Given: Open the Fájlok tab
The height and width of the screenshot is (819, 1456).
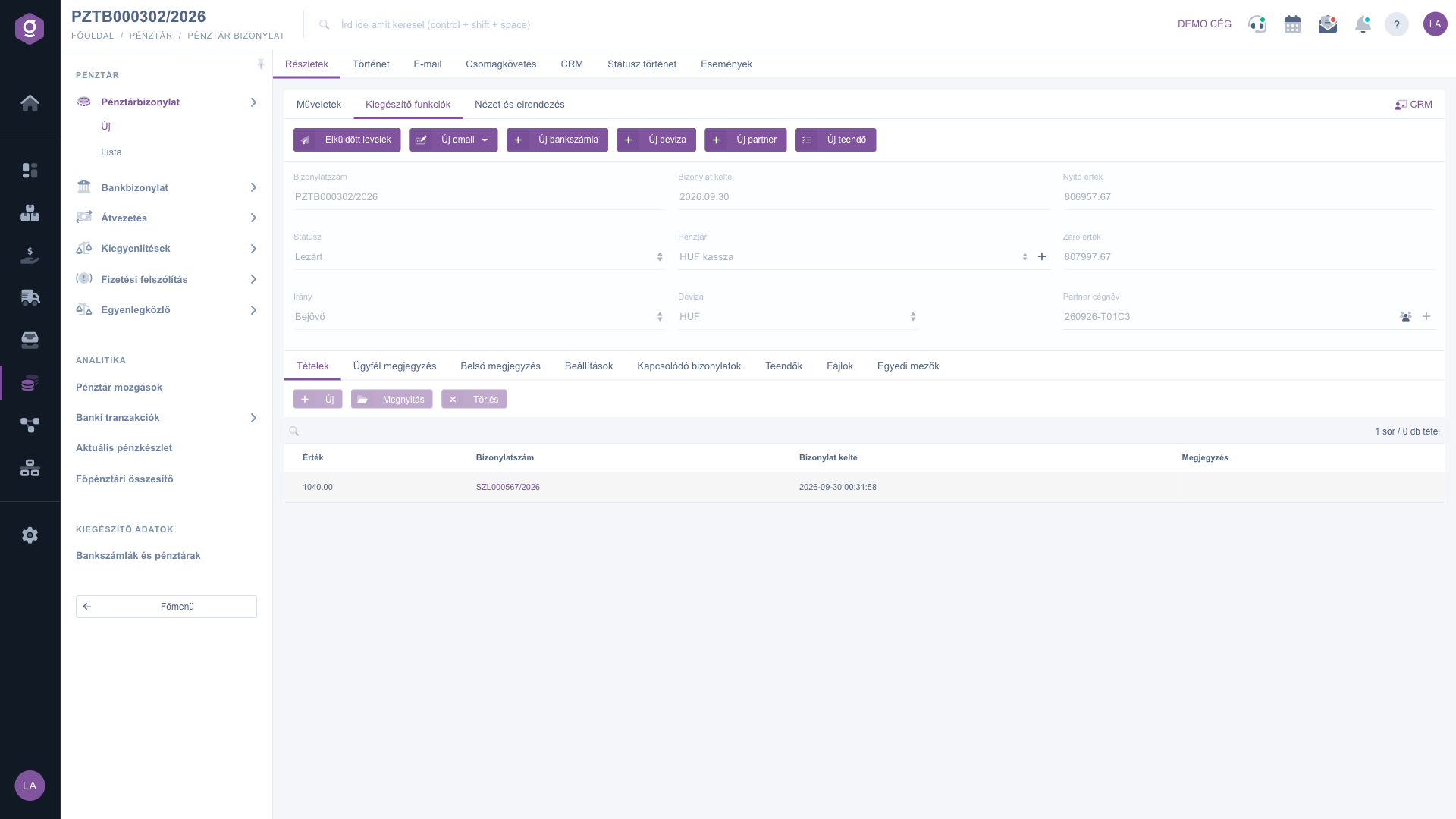Looking at the screenshot, I should click(x=839, y=366).
